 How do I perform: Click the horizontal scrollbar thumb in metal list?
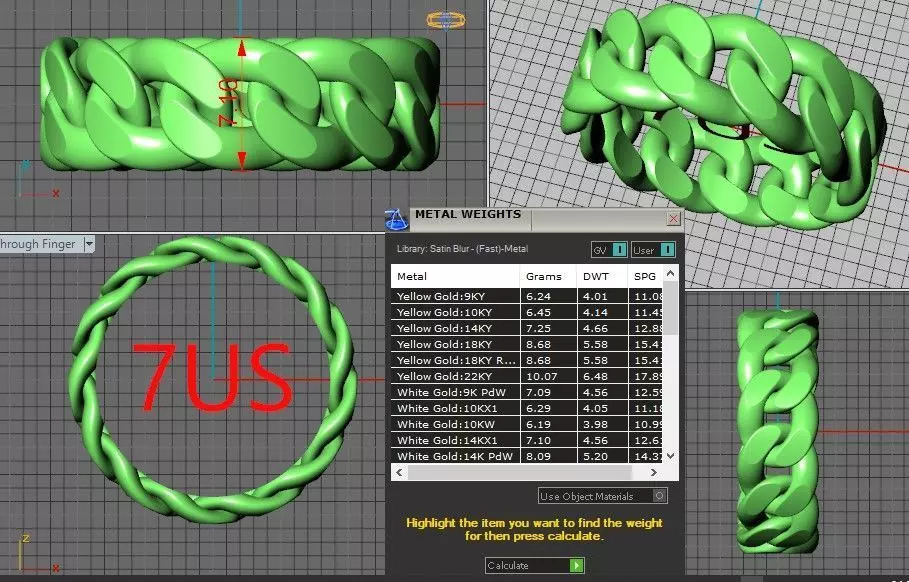(519, 472)
